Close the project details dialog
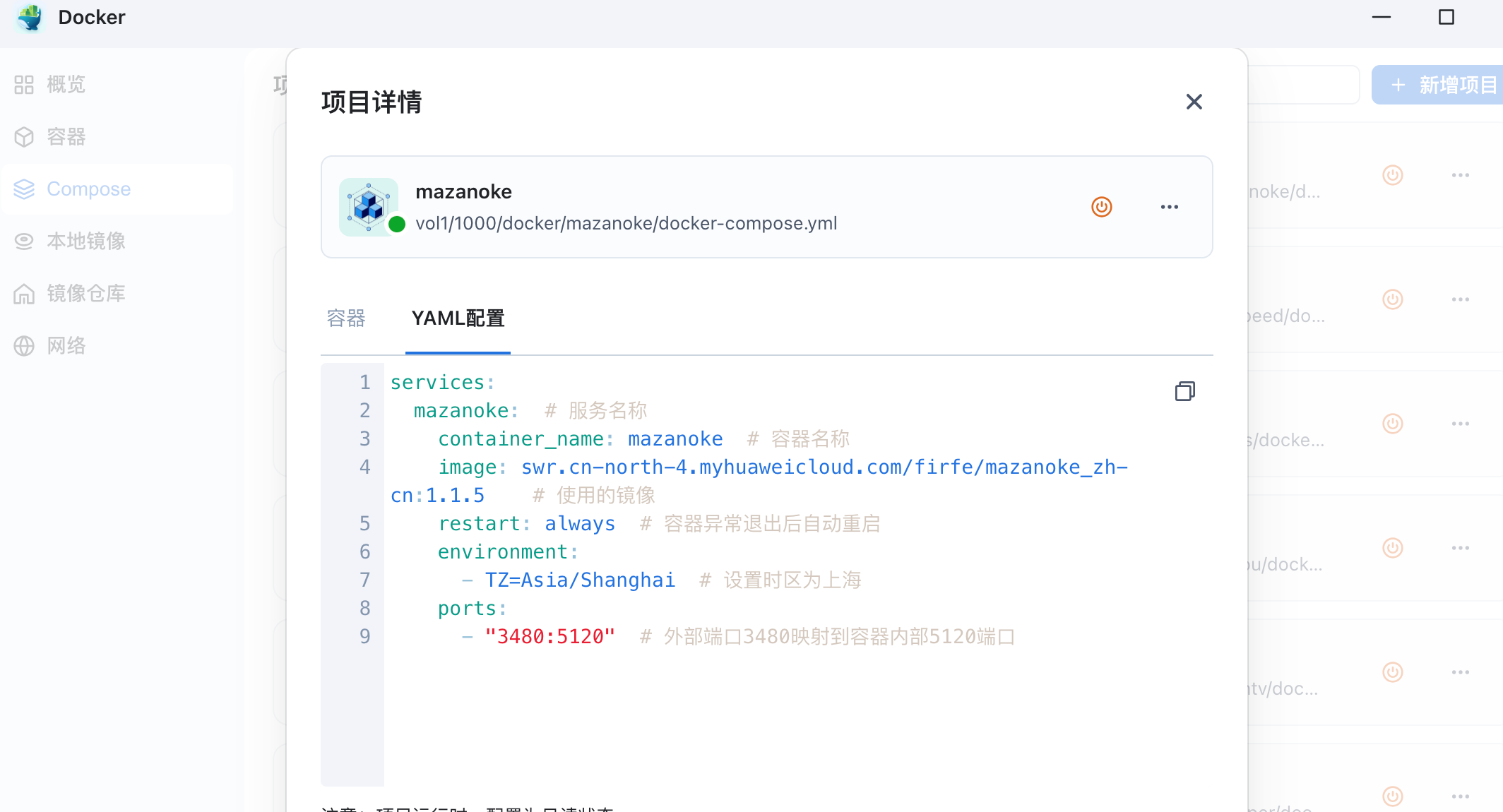The height and width of the screenshot is (812, 1503). tap(1194, 102)
